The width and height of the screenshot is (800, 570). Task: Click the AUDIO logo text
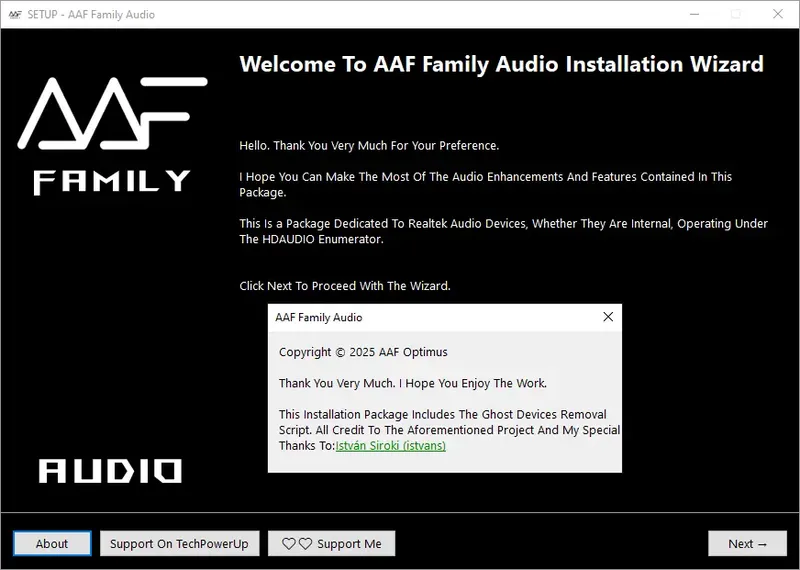click(x=110, y=471)
